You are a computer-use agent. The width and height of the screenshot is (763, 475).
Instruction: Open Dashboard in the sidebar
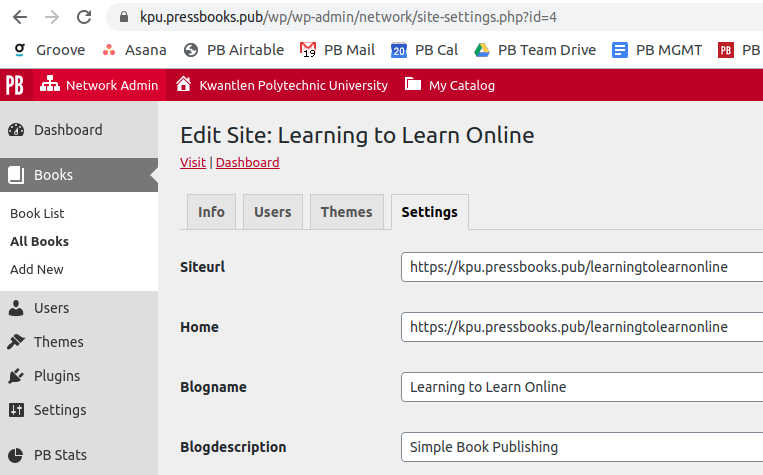[x=67, y=130]
